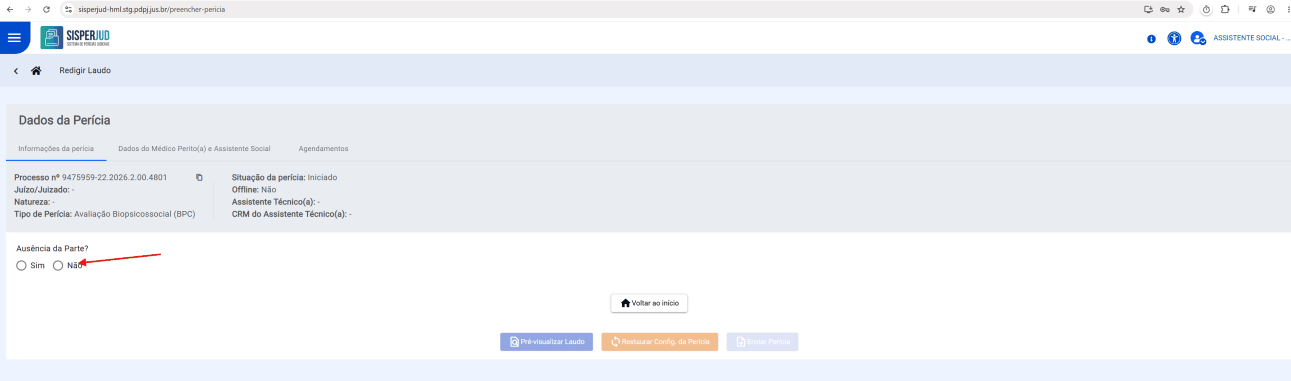Bookmark this page with the star
1291x381 pixels.
pyautogui.click(x=1181, y=9)
